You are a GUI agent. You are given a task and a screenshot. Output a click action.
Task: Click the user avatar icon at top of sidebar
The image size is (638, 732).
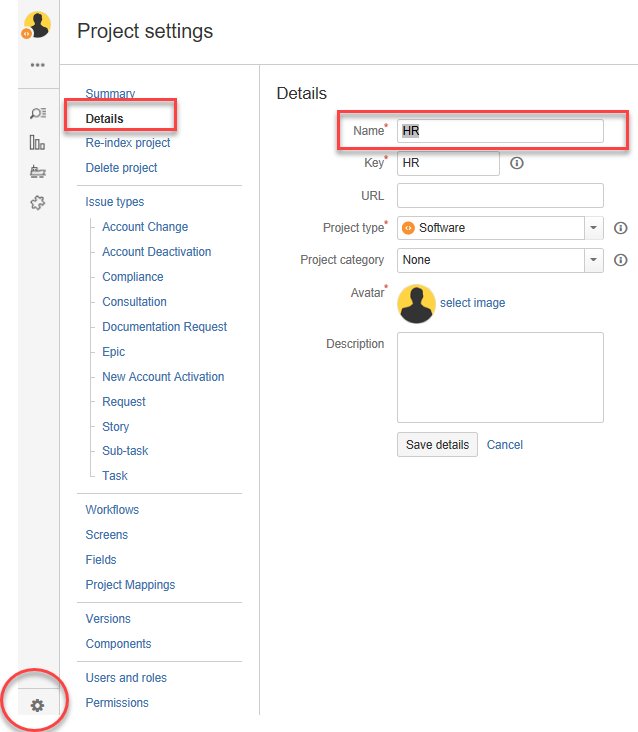click(x=37, y=26)
